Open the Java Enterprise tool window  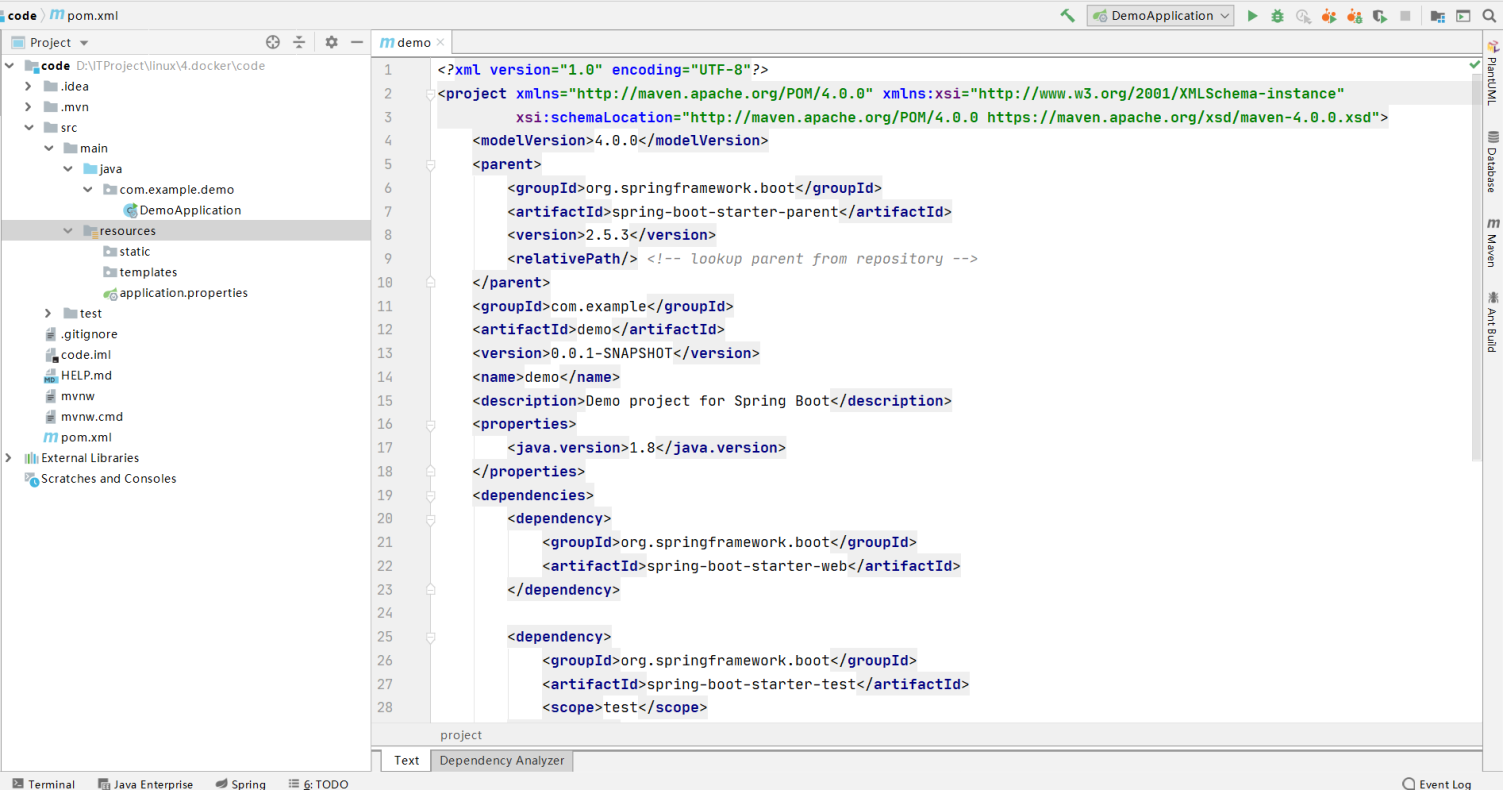145,784
